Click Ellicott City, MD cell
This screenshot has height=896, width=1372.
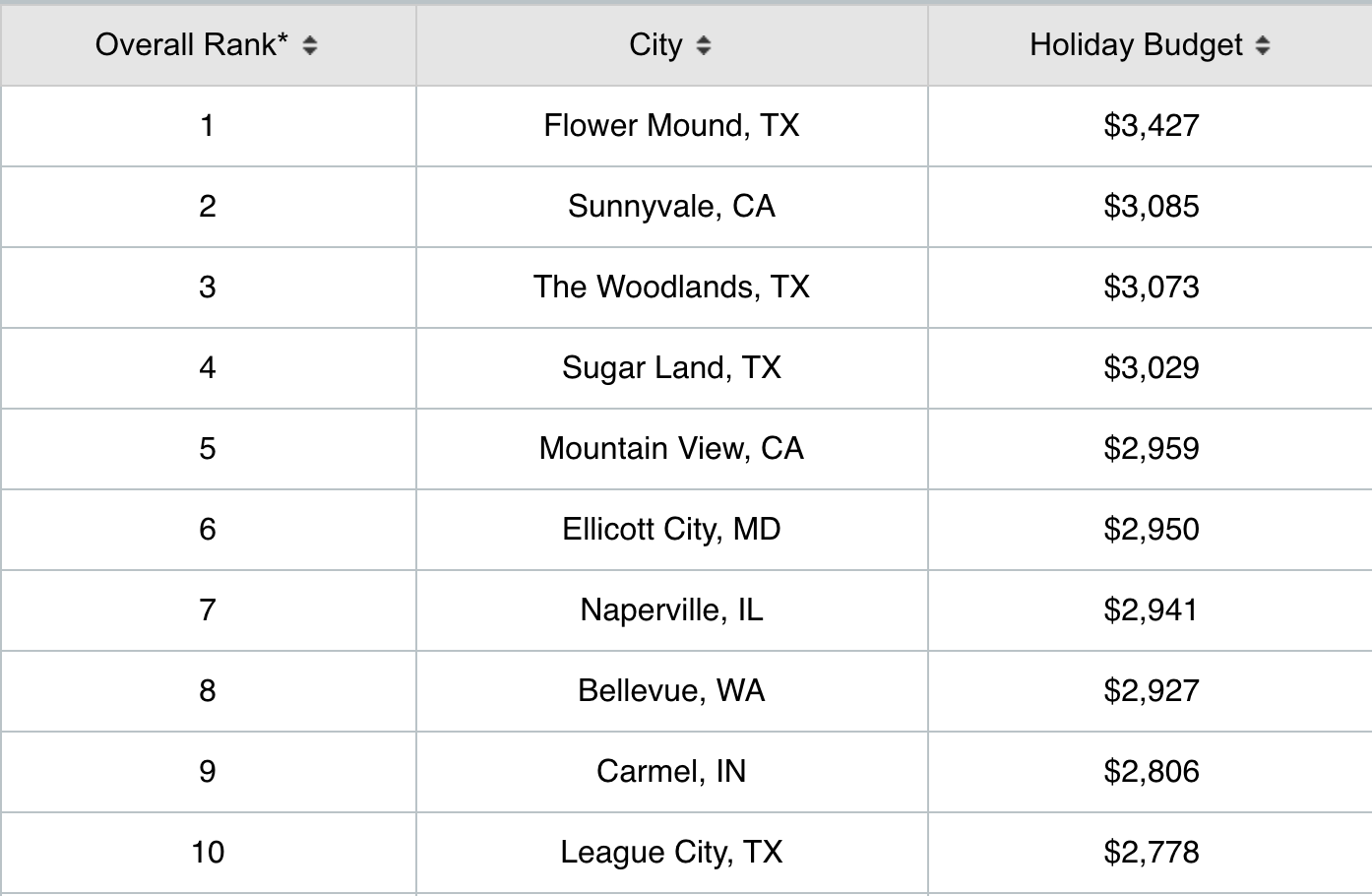point(671,530)
